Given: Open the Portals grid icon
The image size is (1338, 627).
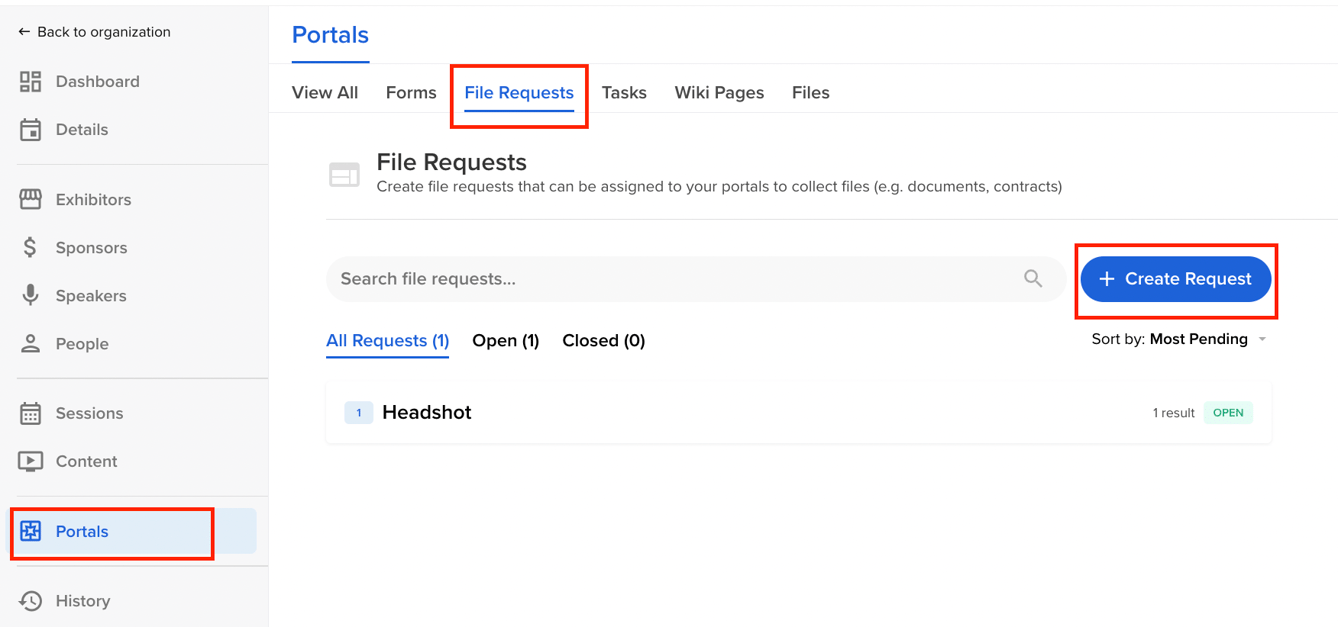Looking at the screenshot, I should pyautogui.click(x=30, y=531).
